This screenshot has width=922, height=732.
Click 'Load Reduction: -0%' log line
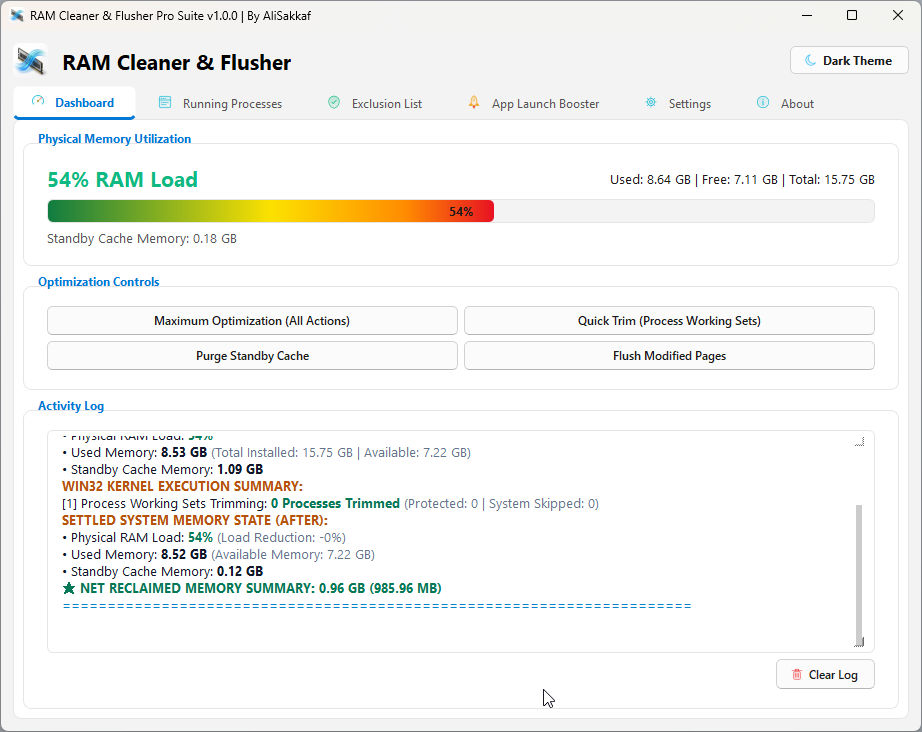281,537
